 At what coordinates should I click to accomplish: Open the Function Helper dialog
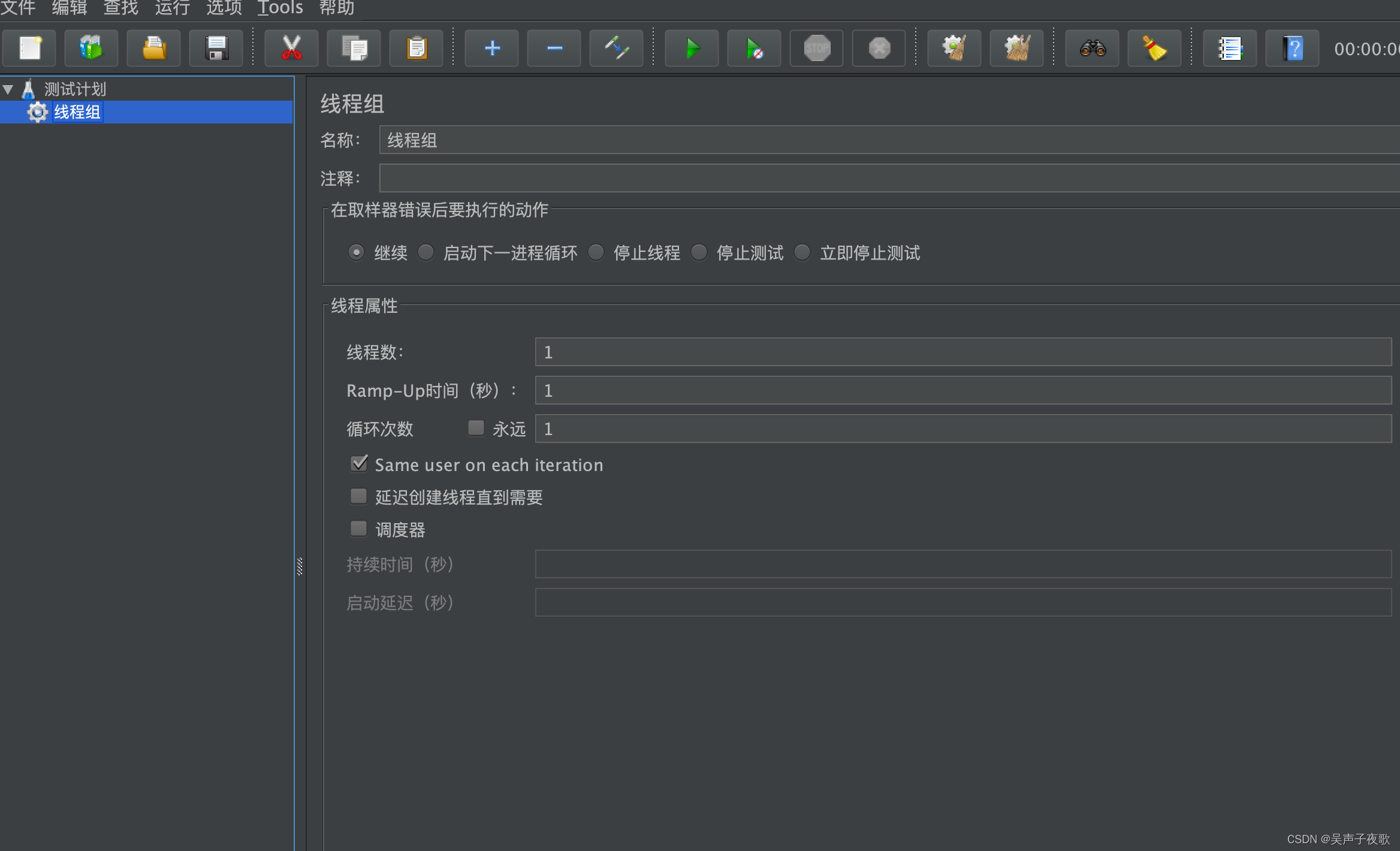click(1229, 48)
